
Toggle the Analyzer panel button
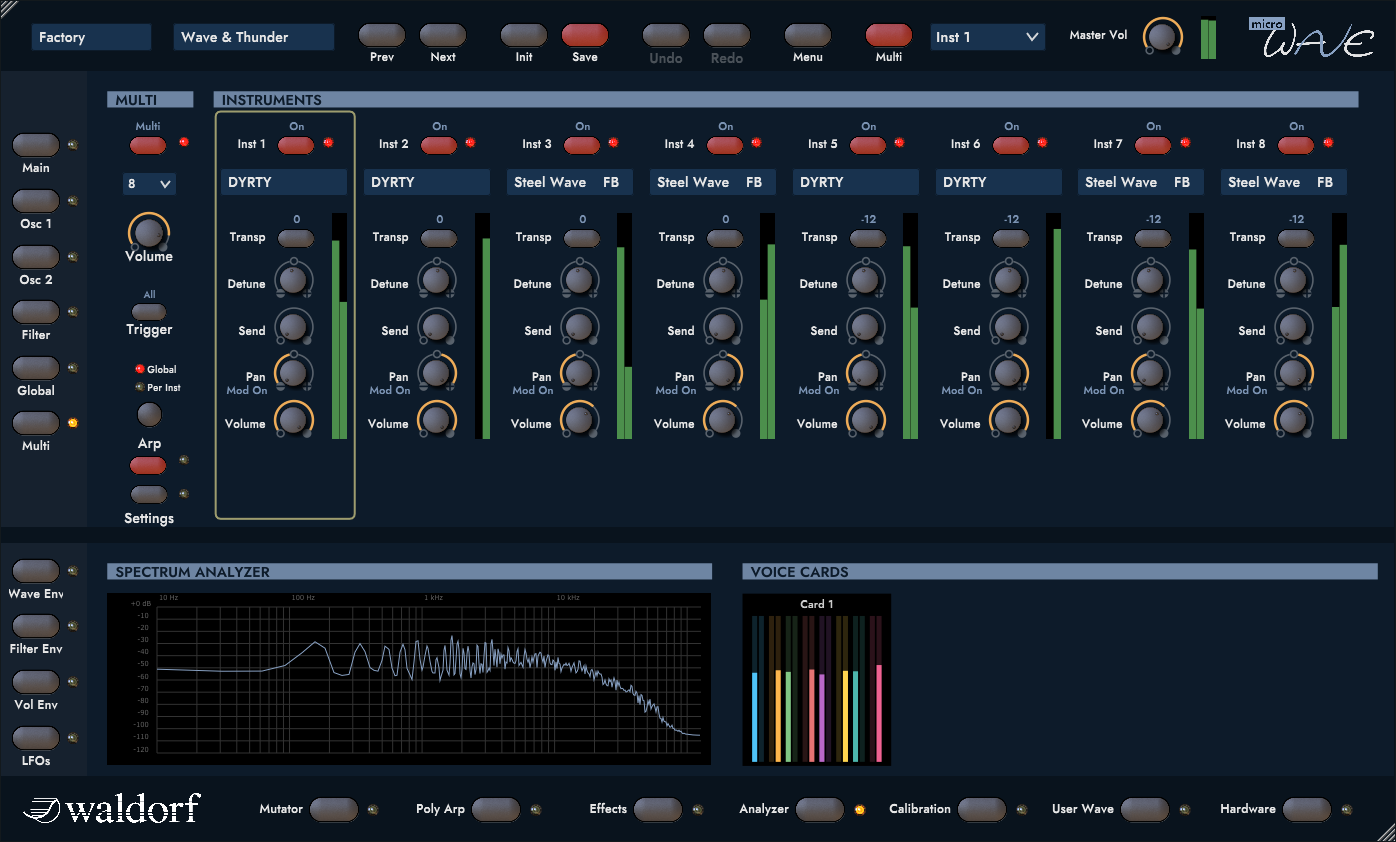(x=820, y=809)
